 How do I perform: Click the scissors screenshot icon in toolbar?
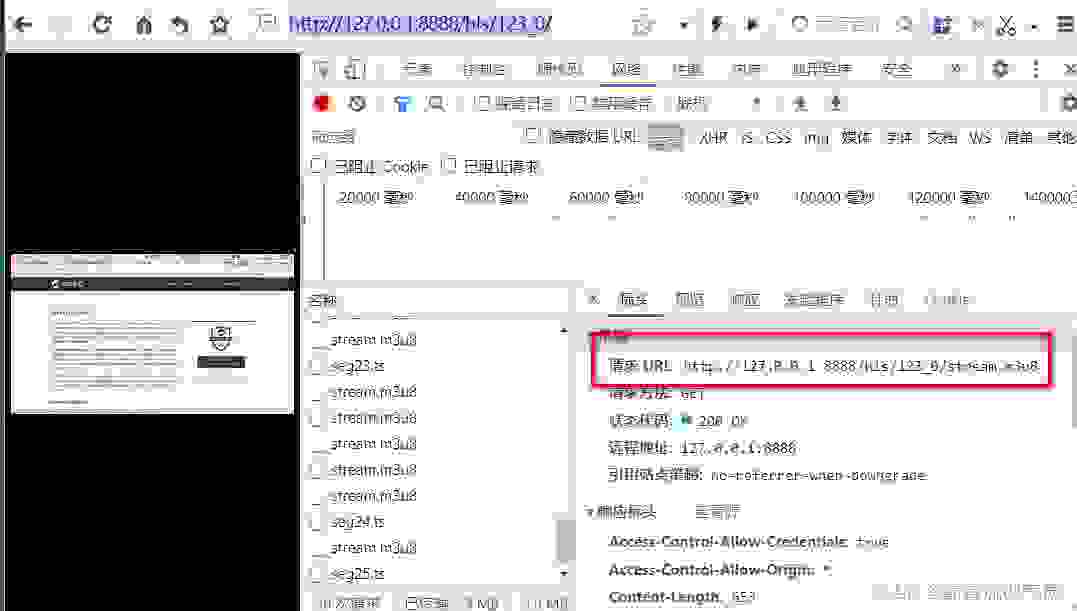[x=1006, y=25]
